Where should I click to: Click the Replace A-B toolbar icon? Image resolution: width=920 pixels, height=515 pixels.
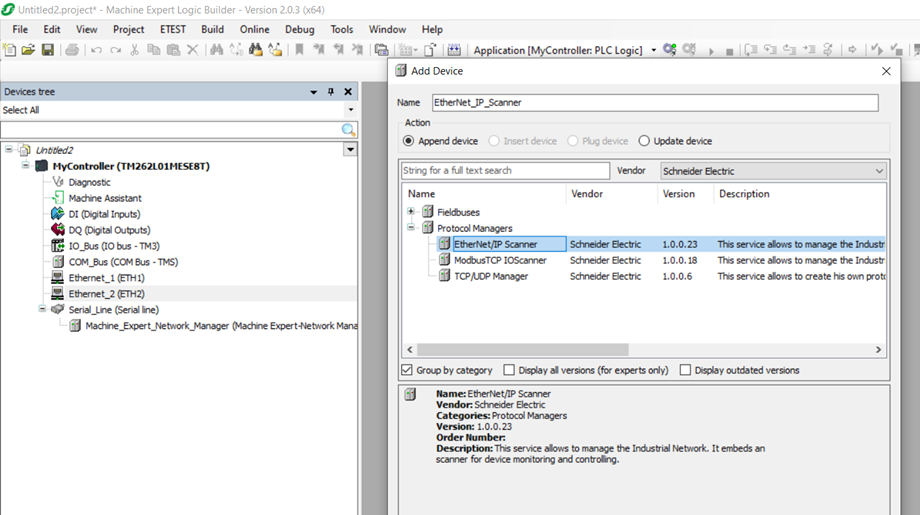tap(236, 50)
